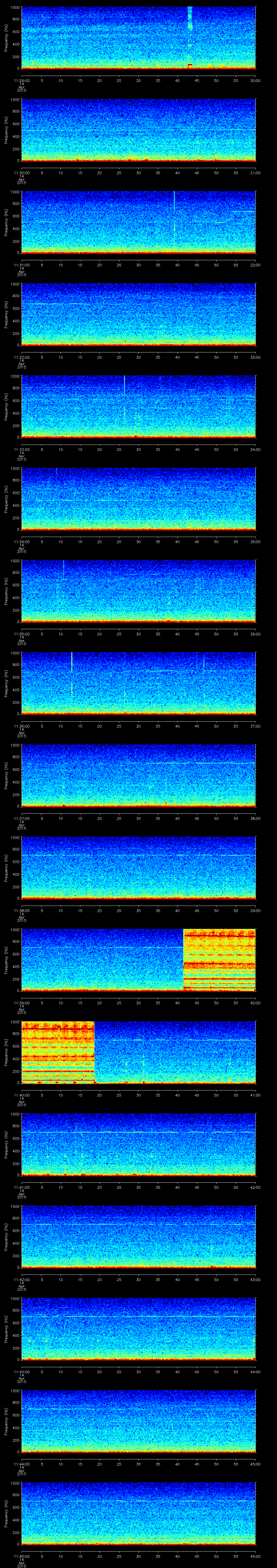This screenshot has width=277, height=1568.
Task: Click the red noise block starting the 11:40 spectrogram
Action: (x=58, y=1052)
